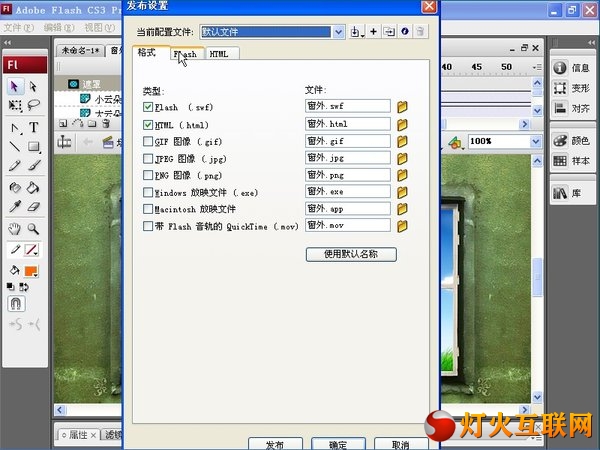Select the Eraser tool
The image size is (600, 450).
pos(34,207)
